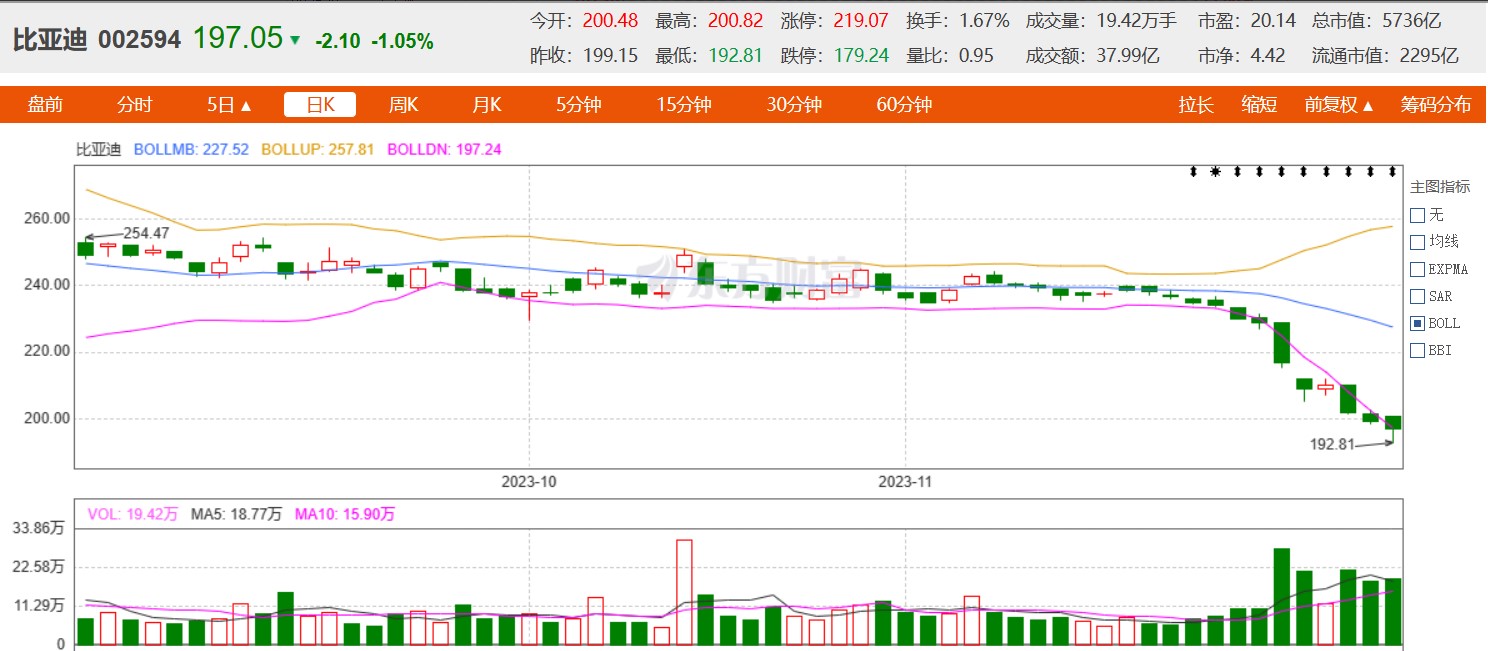Image resolution: width=1488 pixels, height=651 pixels.
Task: Toggle the EXPMA indicator checkbox
Action: tap(1417, 269)
